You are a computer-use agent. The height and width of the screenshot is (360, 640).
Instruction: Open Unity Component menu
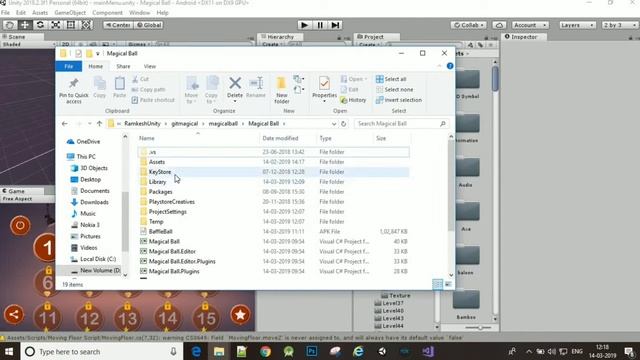click(x=107, y=13)
